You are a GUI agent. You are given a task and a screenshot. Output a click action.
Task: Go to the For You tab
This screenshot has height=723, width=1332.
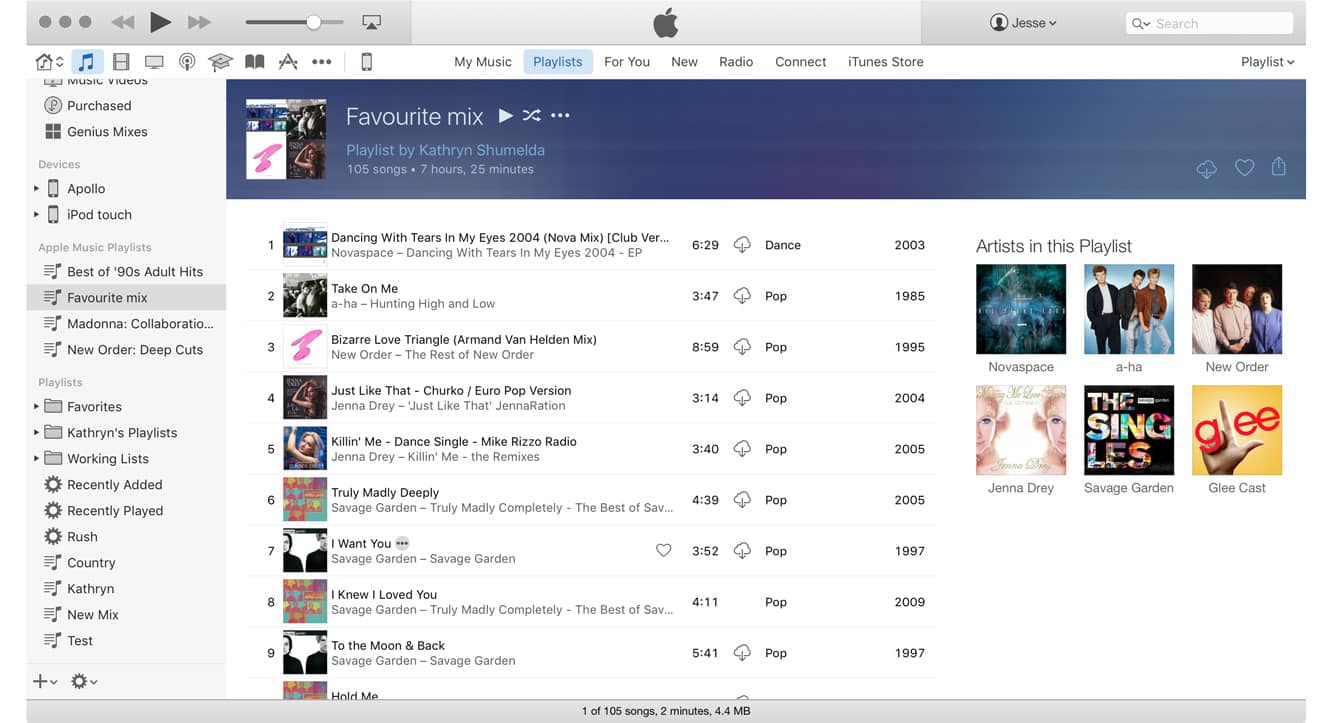tap(627, 62)
